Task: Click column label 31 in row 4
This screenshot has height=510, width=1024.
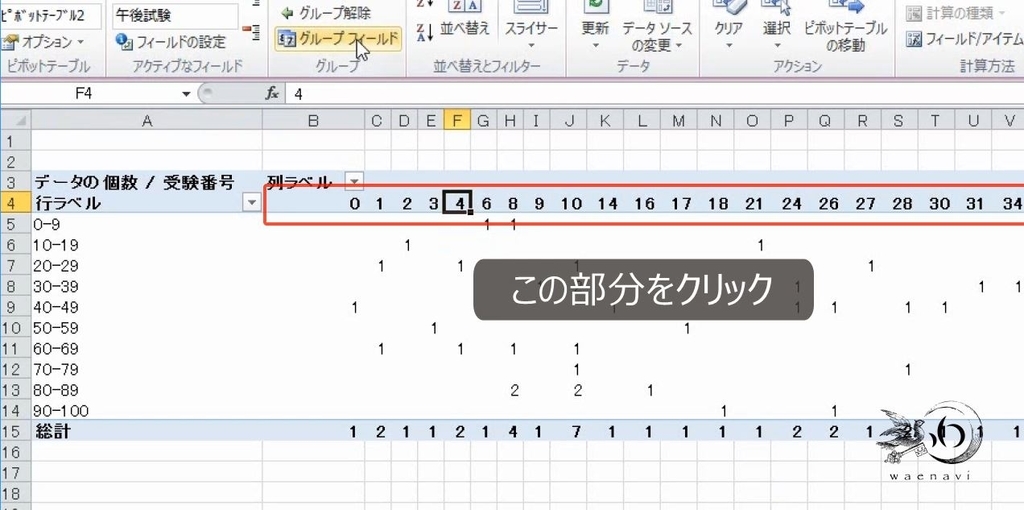Action: click(974, 204)
